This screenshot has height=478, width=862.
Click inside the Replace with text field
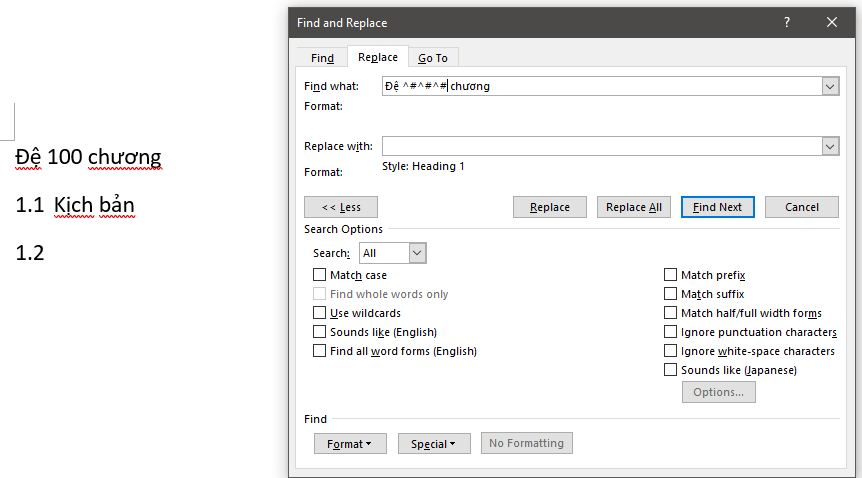[600, 147]
